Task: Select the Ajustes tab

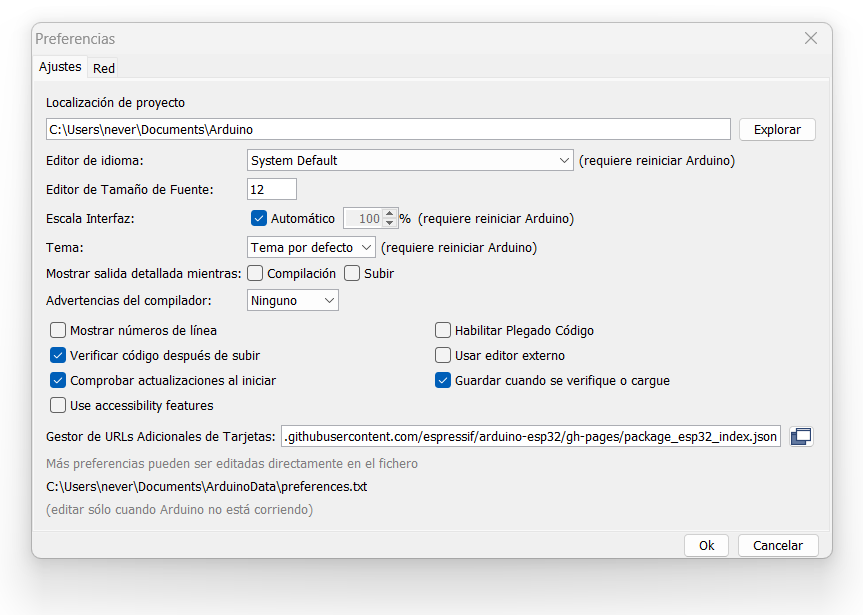Action: pyautogui.click(x=60, y=67)
